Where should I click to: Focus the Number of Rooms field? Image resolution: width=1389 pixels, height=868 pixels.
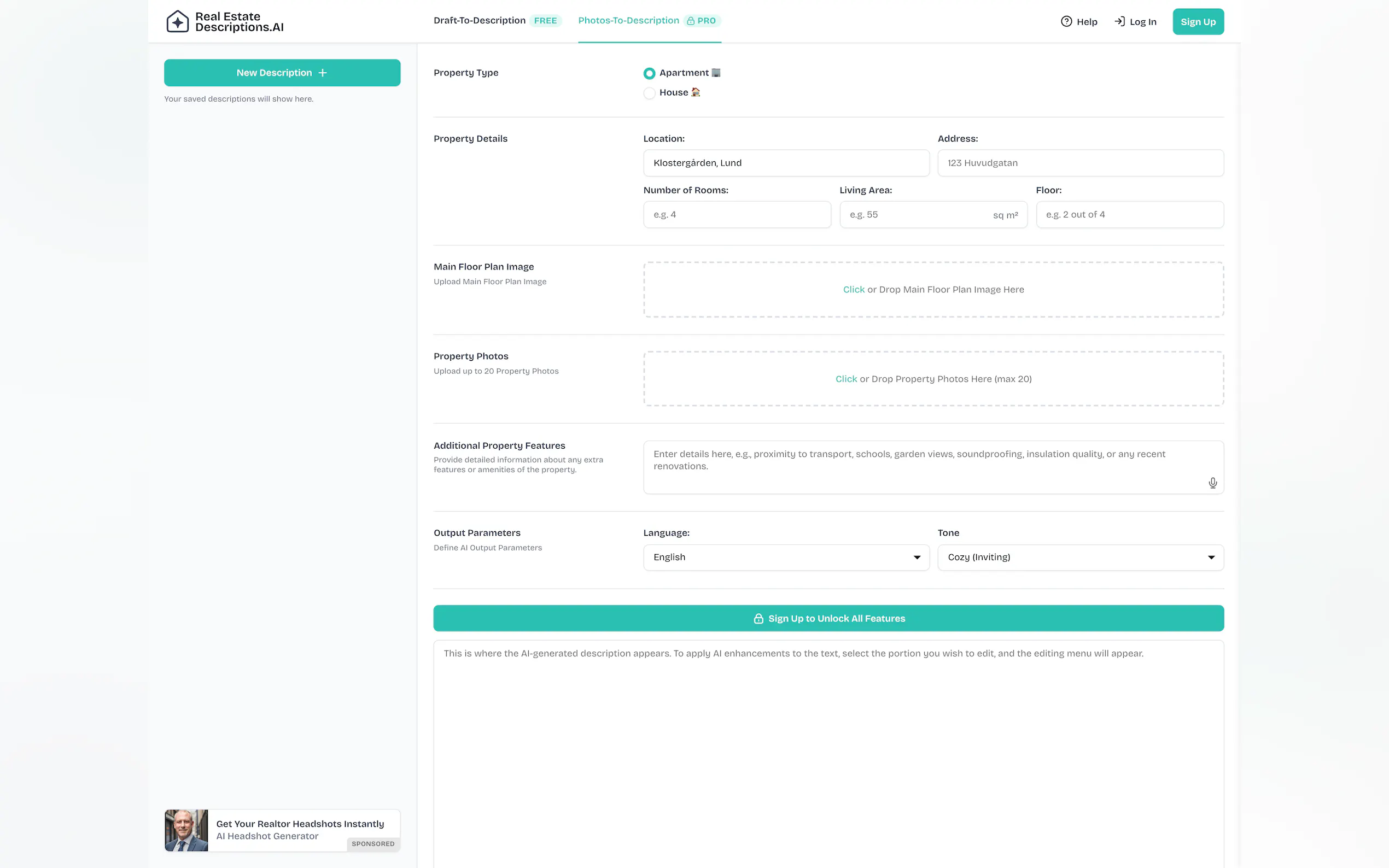(x=737, y=215)
